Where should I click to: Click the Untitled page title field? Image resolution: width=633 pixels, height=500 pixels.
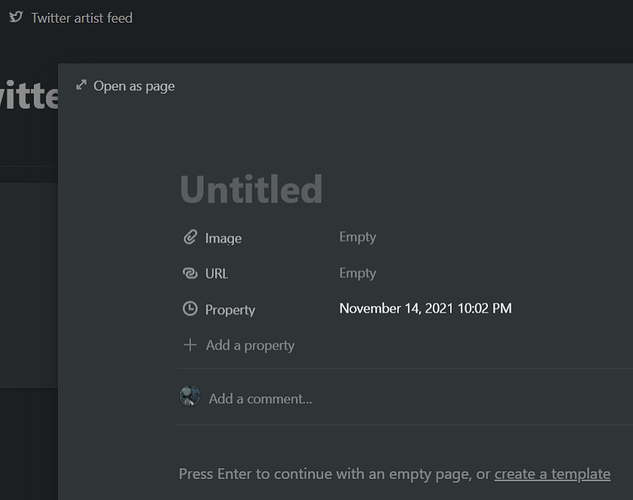click(251, 189)
